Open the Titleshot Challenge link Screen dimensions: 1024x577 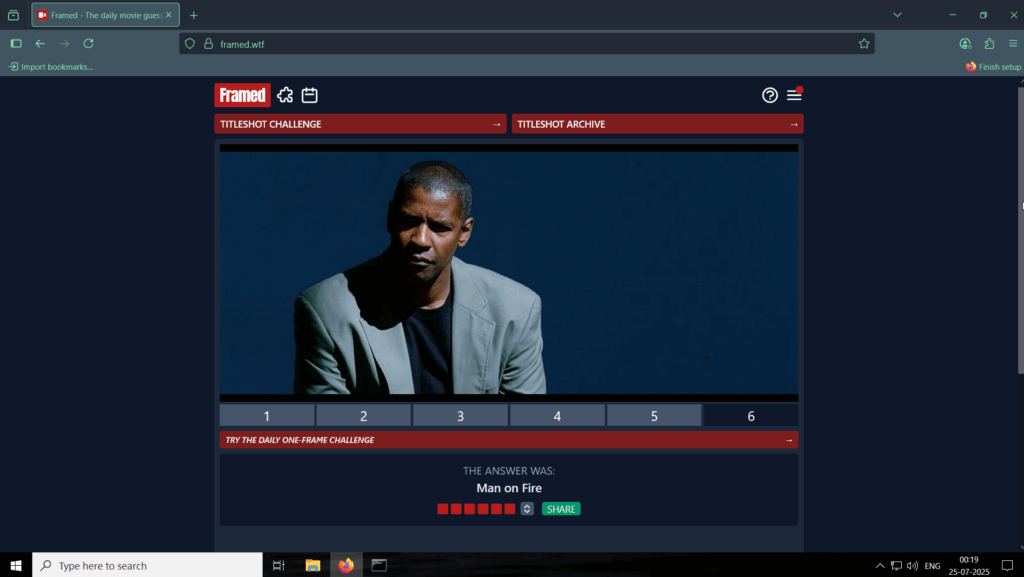point(360,124)
